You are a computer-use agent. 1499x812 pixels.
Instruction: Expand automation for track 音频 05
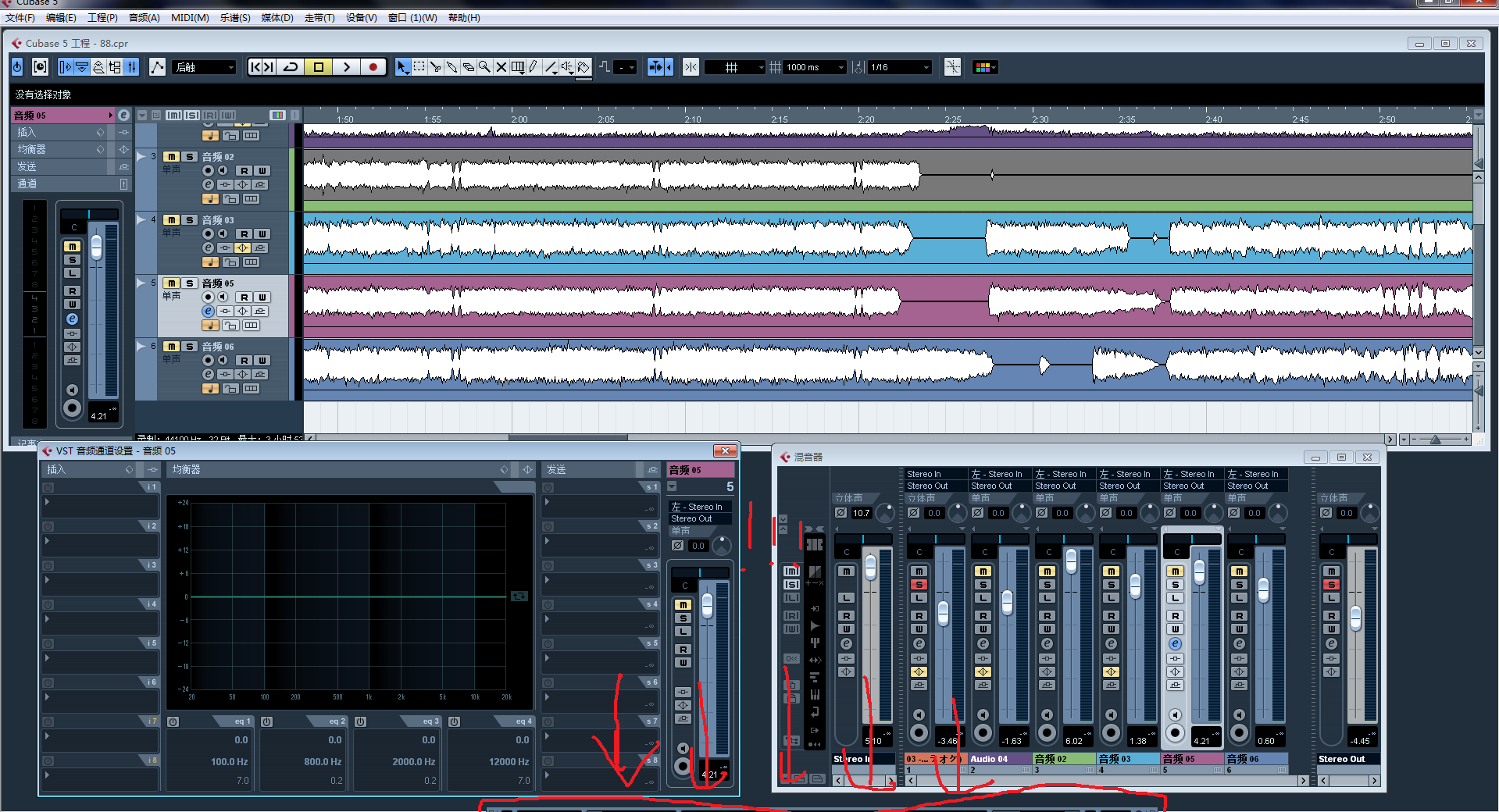pyautogui.click(x=141, y=283)
